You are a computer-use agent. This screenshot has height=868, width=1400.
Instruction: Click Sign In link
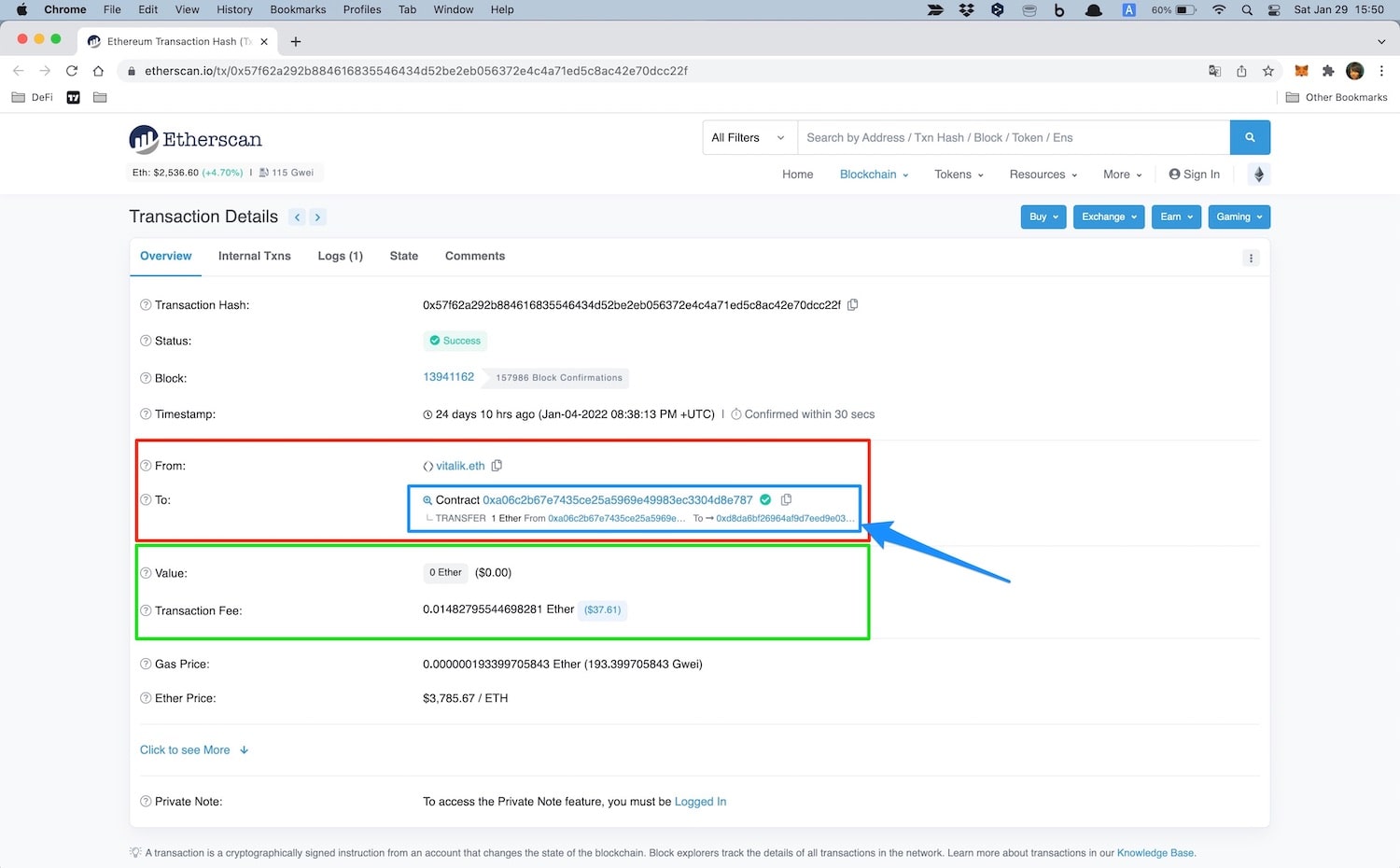(x=1194, y=175)
